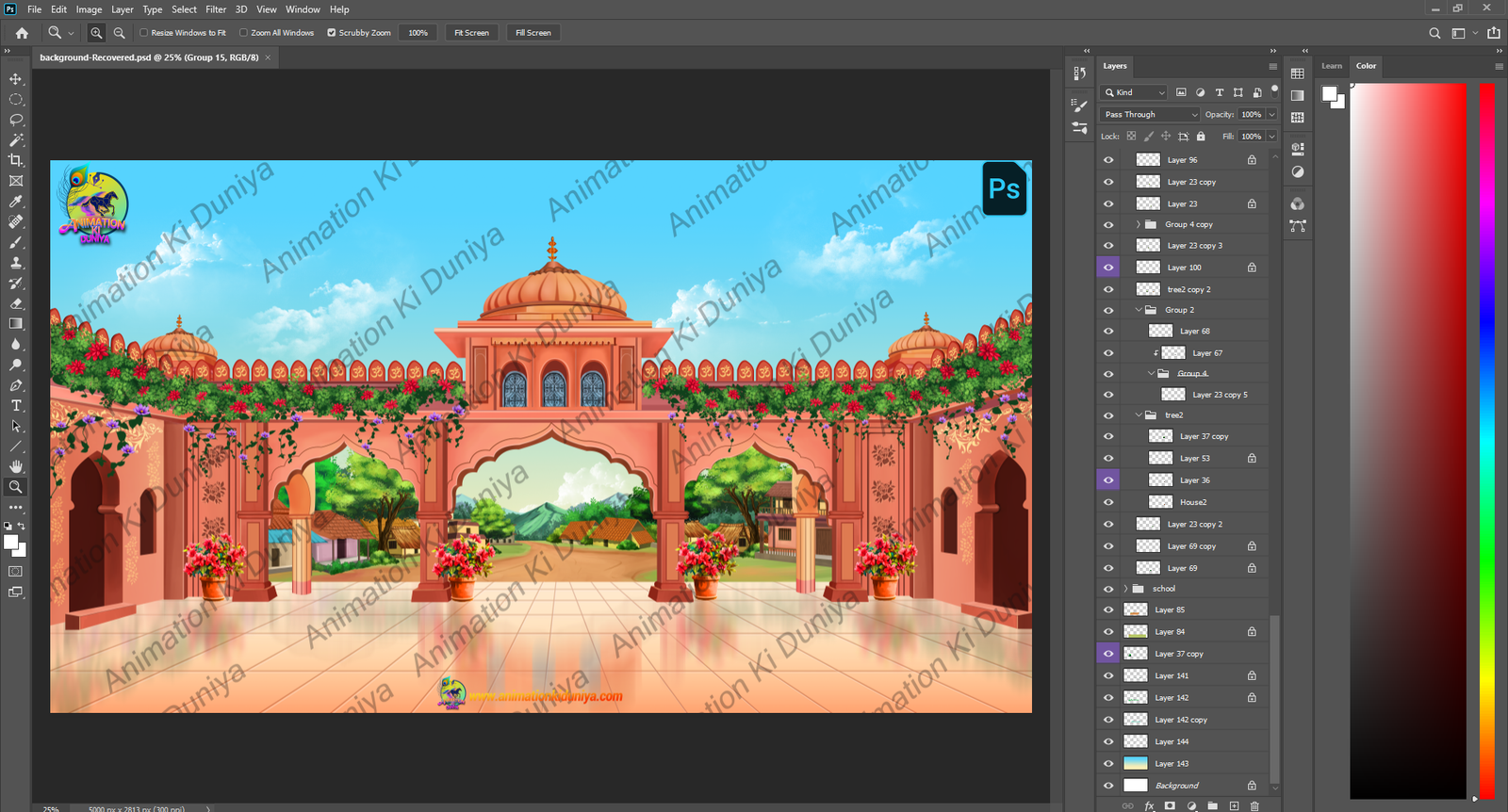Viewport: 1508px width, 812px height.
Task: Hide the Background layer visibility eye
Action: point(1108,786)
